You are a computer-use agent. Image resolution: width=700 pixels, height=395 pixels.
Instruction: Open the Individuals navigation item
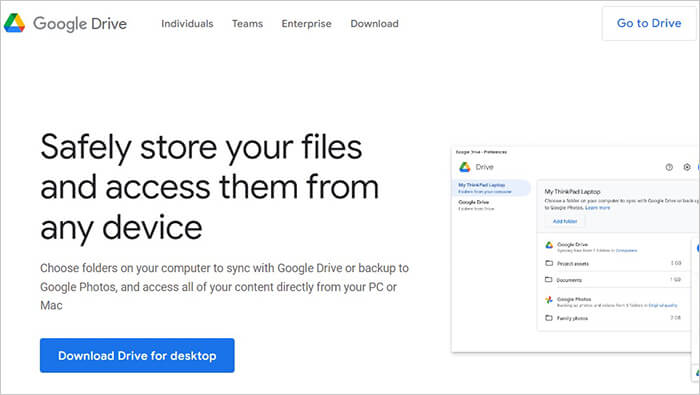point(187,24)
